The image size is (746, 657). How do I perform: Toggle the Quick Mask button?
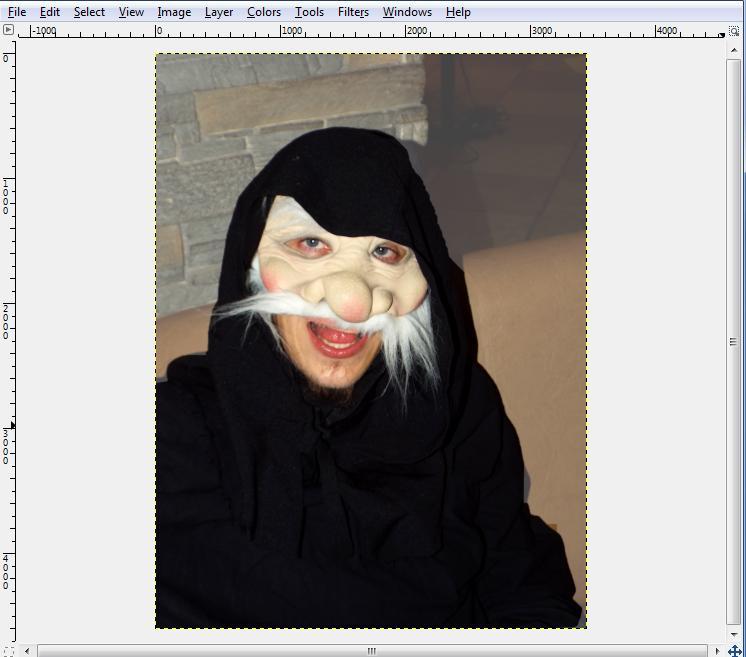click(x=8, y=650)
